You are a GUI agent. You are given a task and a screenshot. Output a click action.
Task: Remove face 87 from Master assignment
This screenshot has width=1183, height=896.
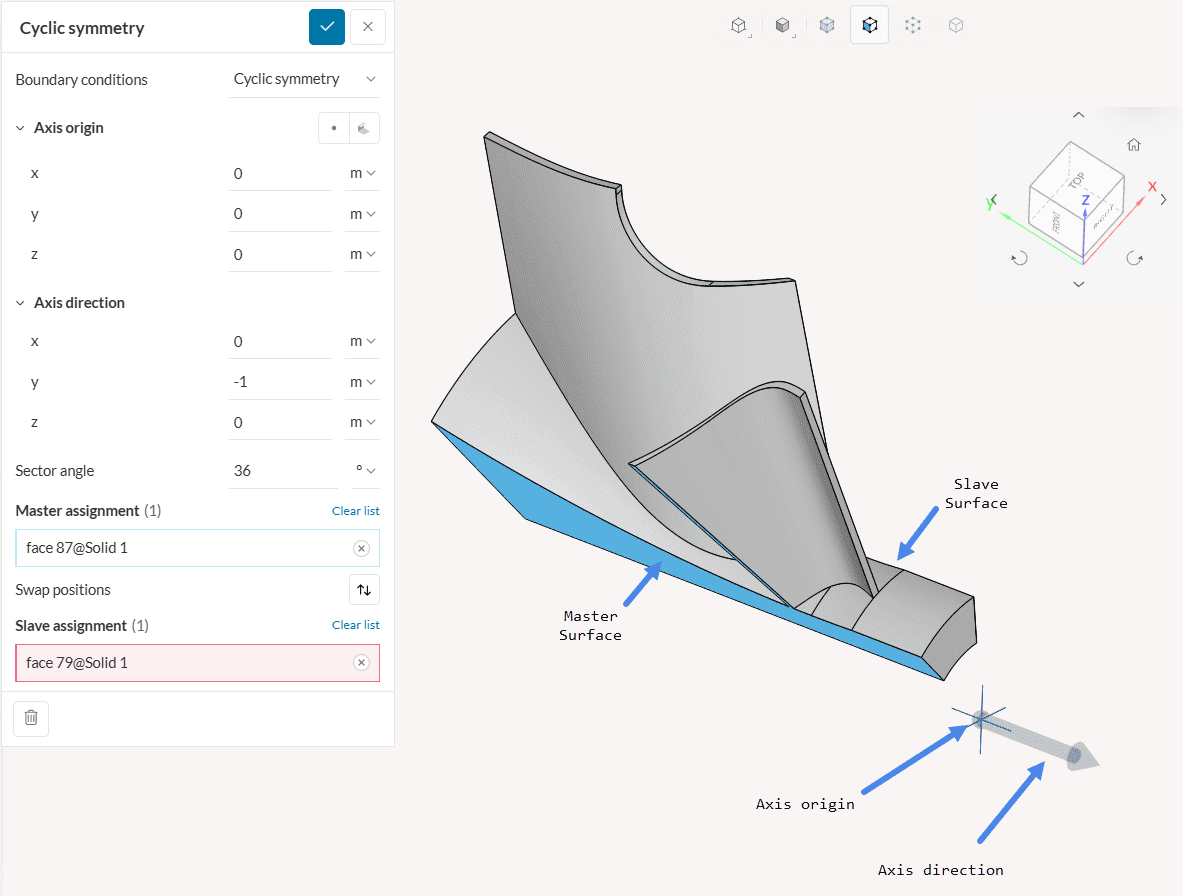(x=361, y=548)
